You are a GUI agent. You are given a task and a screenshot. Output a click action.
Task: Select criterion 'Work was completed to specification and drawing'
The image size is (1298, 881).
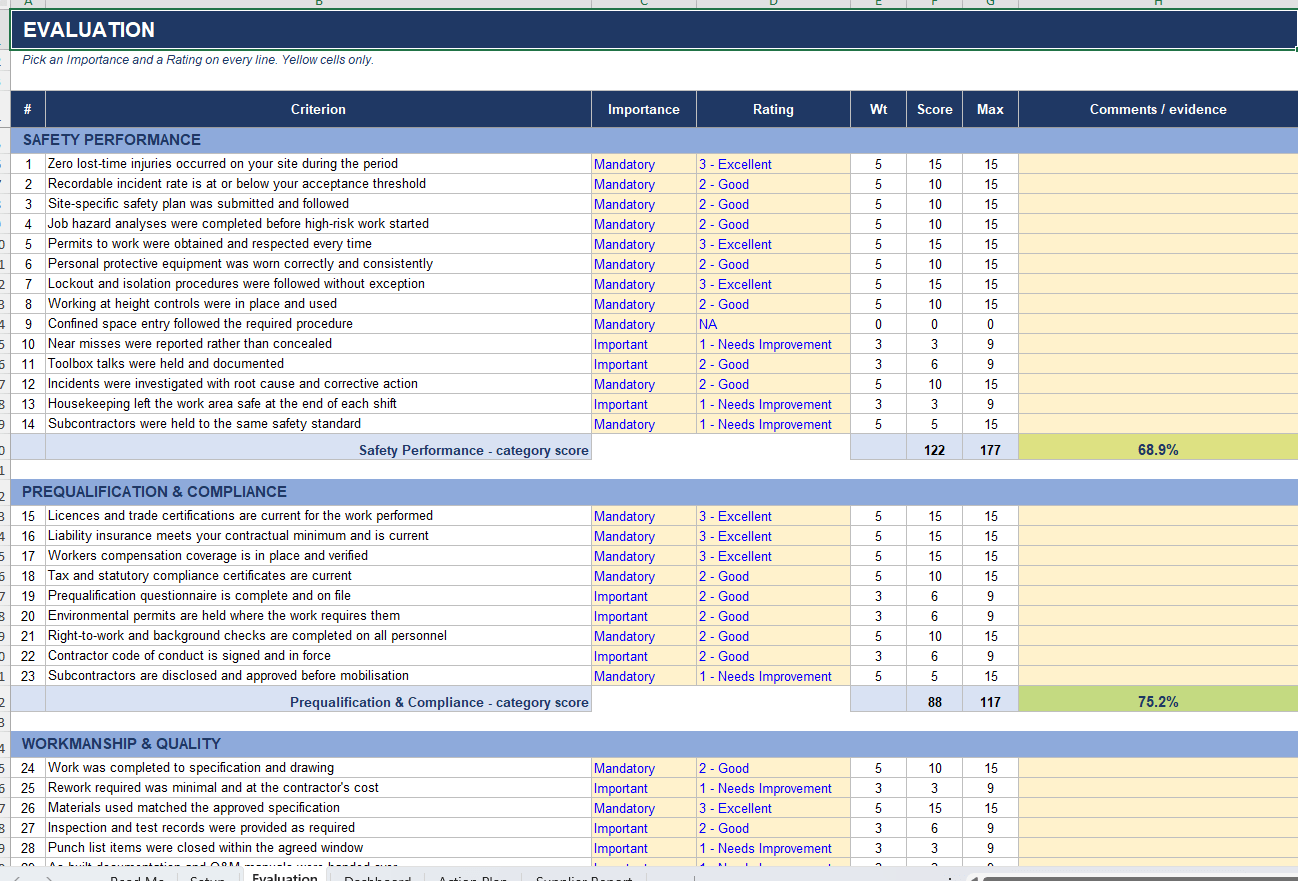(318, 768)
